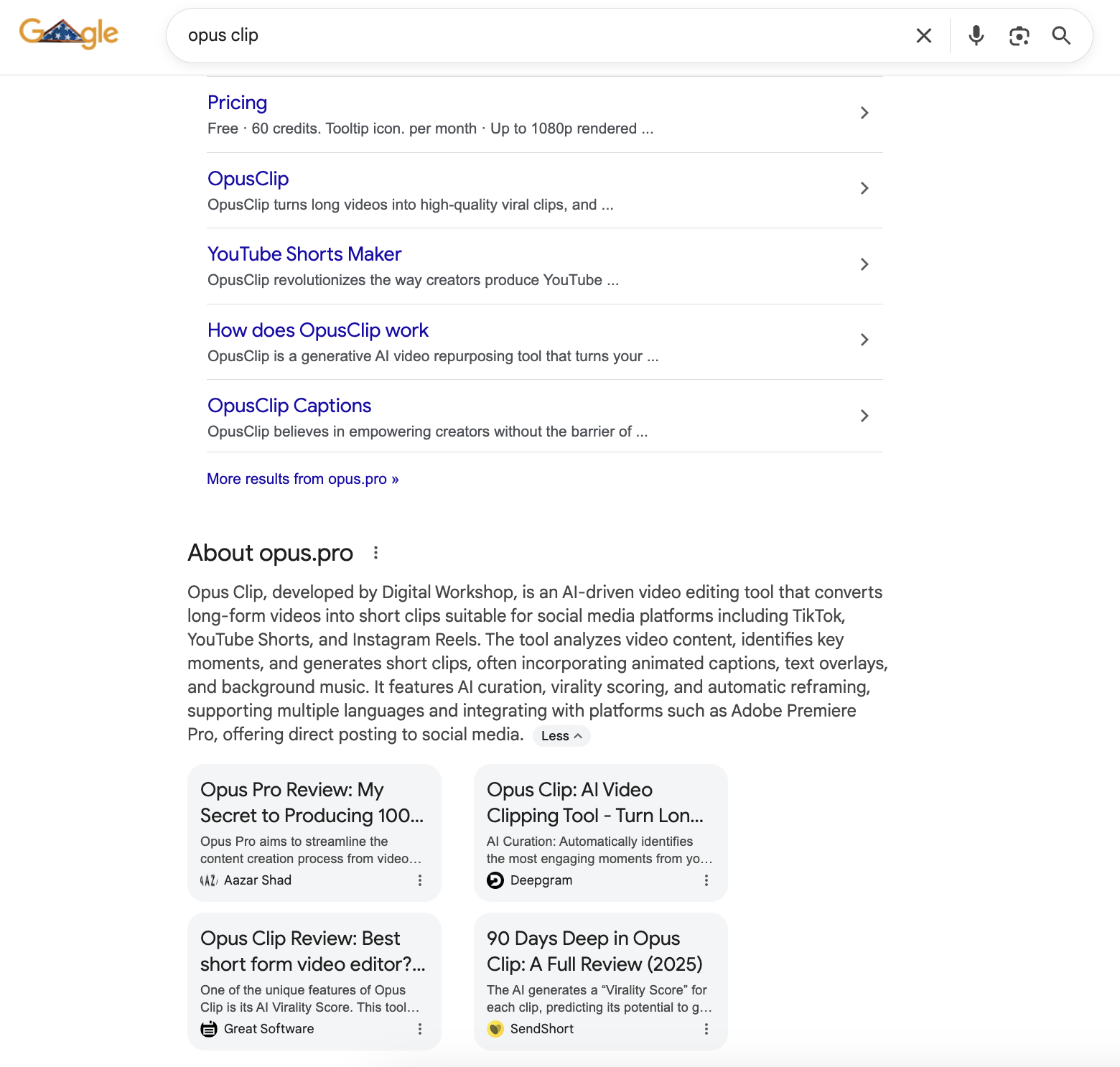Click More results from opus.pro
The image size is (1120, 1067).
pos(302,478)
